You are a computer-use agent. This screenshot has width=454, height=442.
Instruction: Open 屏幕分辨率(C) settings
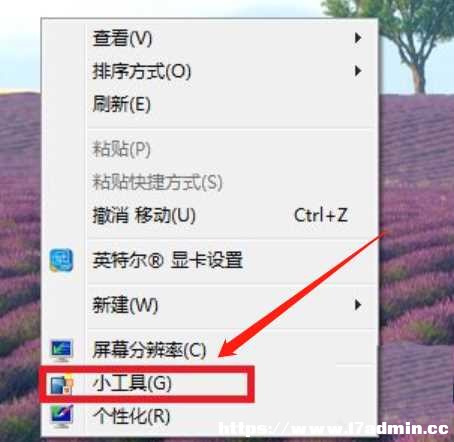pyautogui.click(x=210, y=350)
